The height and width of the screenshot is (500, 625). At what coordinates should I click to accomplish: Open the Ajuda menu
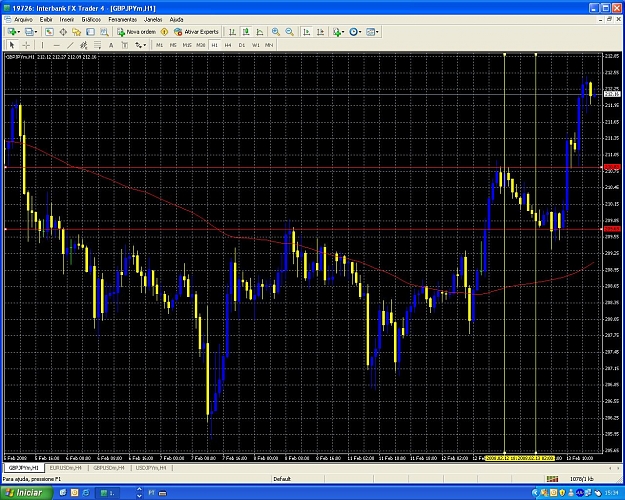pyautogui.click(x=176, y=20)
